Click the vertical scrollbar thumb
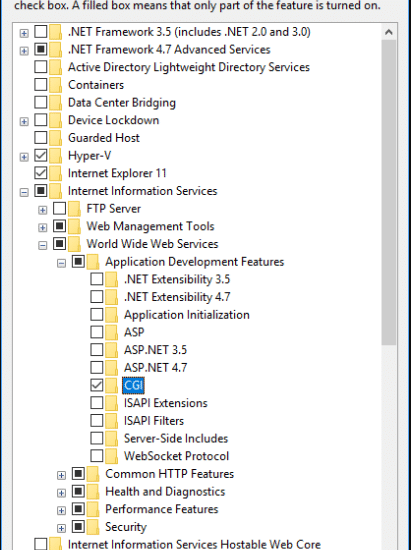 [x=389, y=192]
